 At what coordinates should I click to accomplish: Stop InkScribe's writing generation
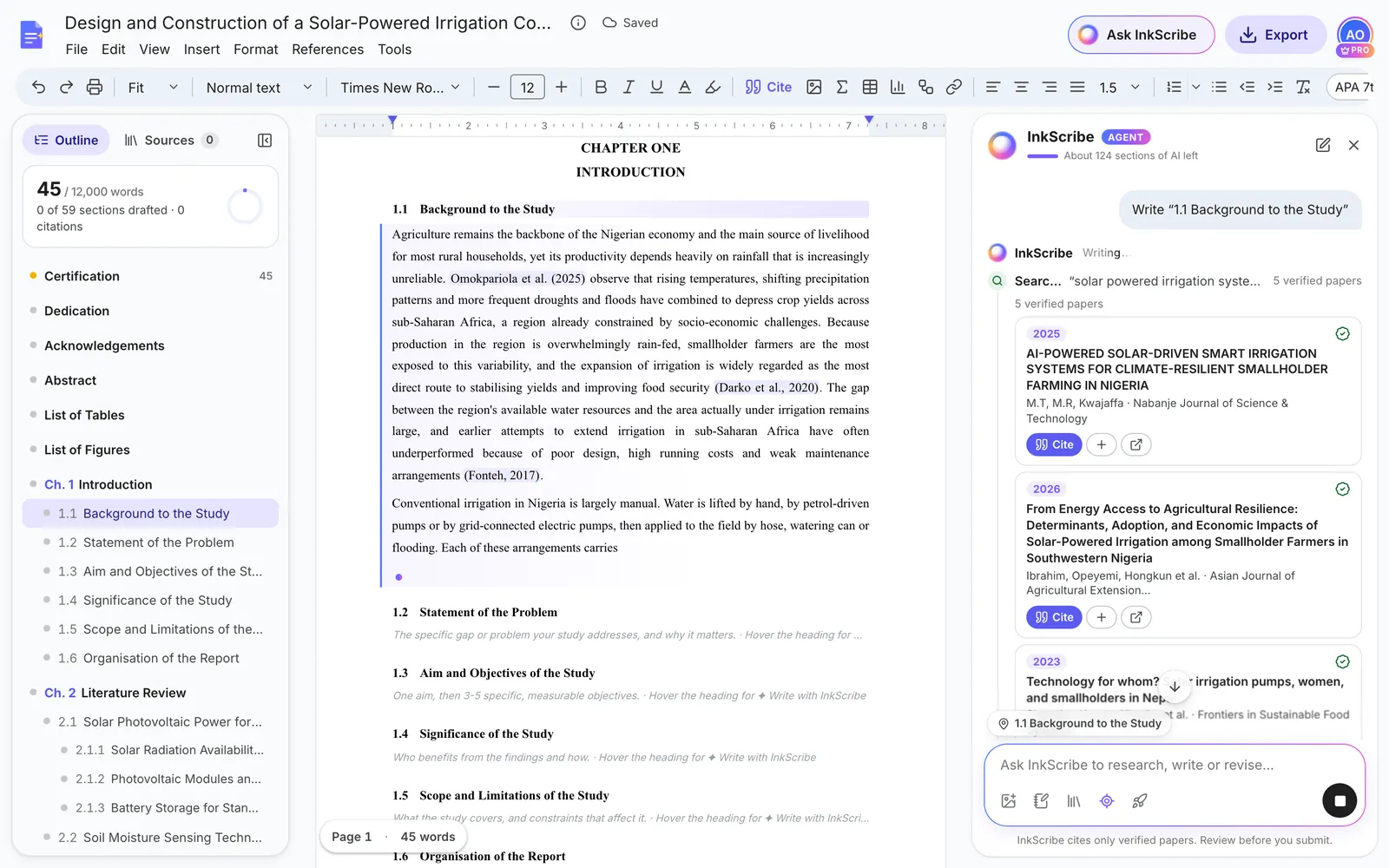(x=1340, y=800)
